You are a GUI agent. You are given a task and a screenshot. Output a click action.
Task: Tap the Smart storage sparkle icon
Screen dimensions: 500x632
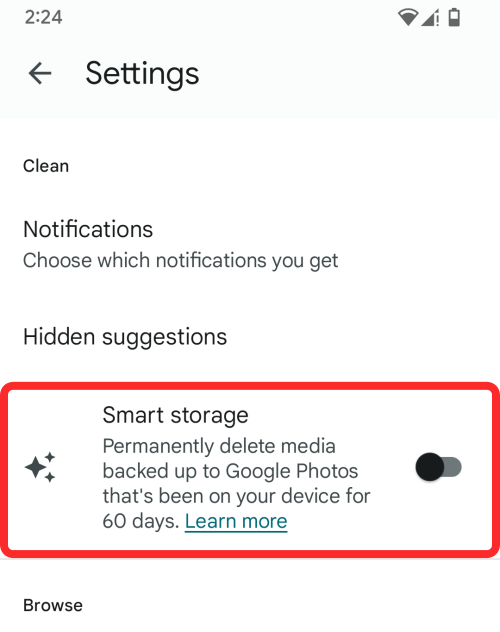coord(40,467)
